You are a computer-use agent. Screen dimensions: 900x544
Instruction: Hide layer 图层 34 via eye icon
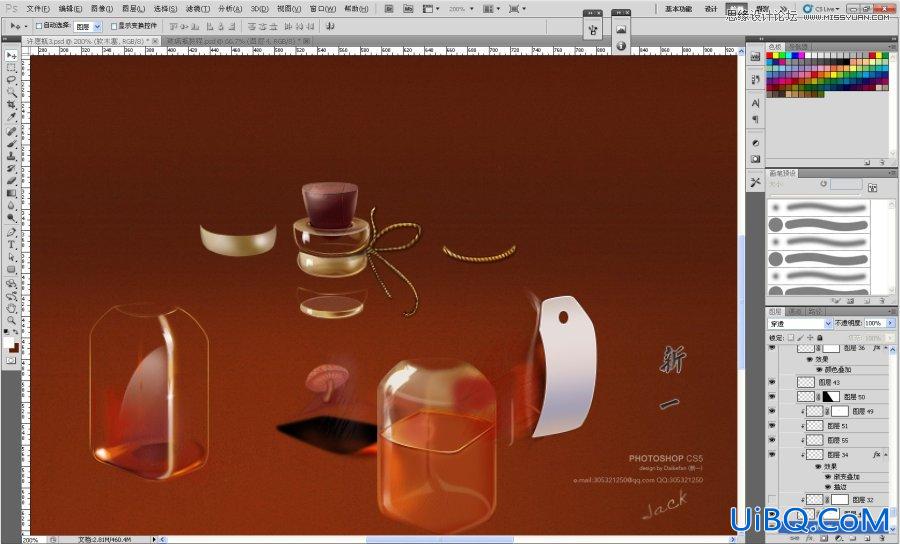click(x=772, y=454)
